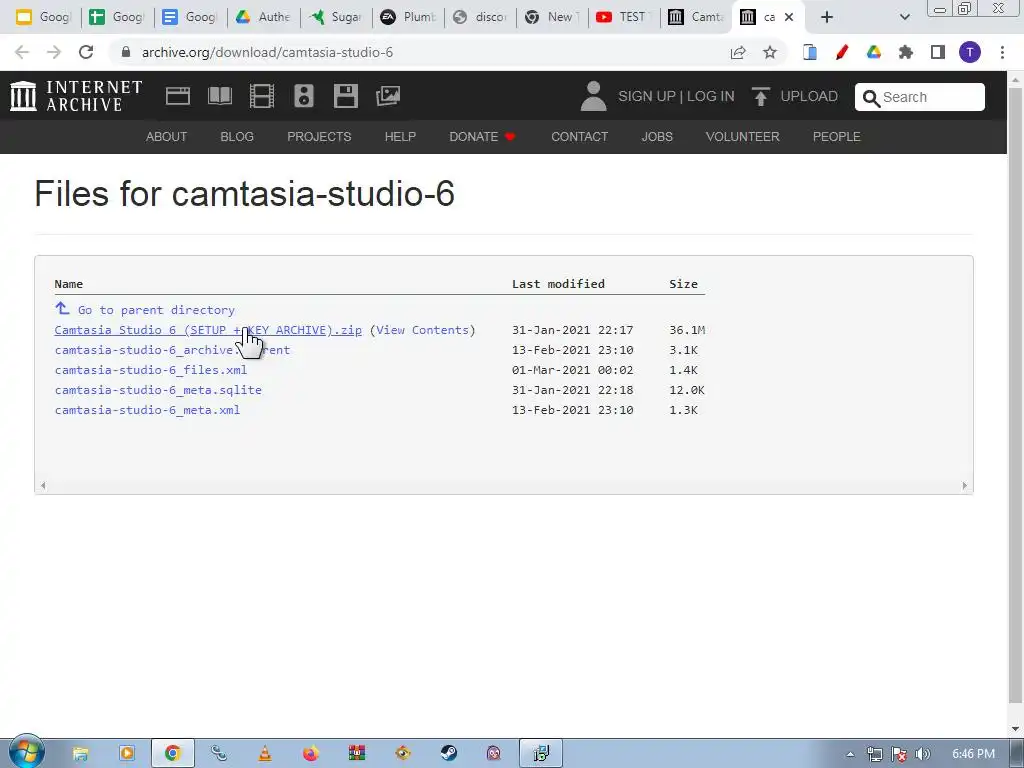Screen dimensions: 1024x768
Task: Switch to the discor tab
Action: click(481, 17)
